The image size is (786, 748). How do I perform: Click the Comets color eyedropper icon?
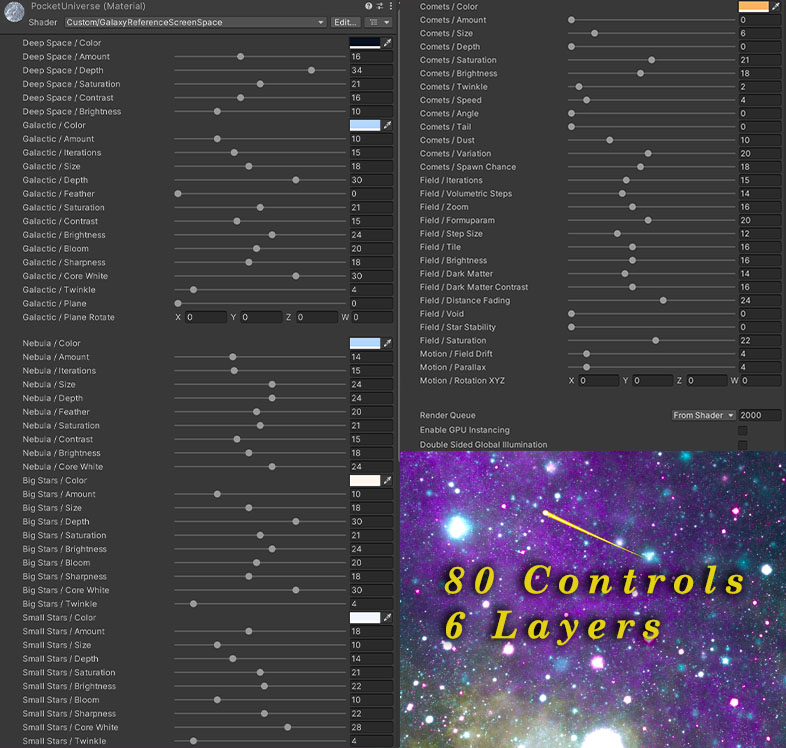pyautogui.click(x=775, y=7)
